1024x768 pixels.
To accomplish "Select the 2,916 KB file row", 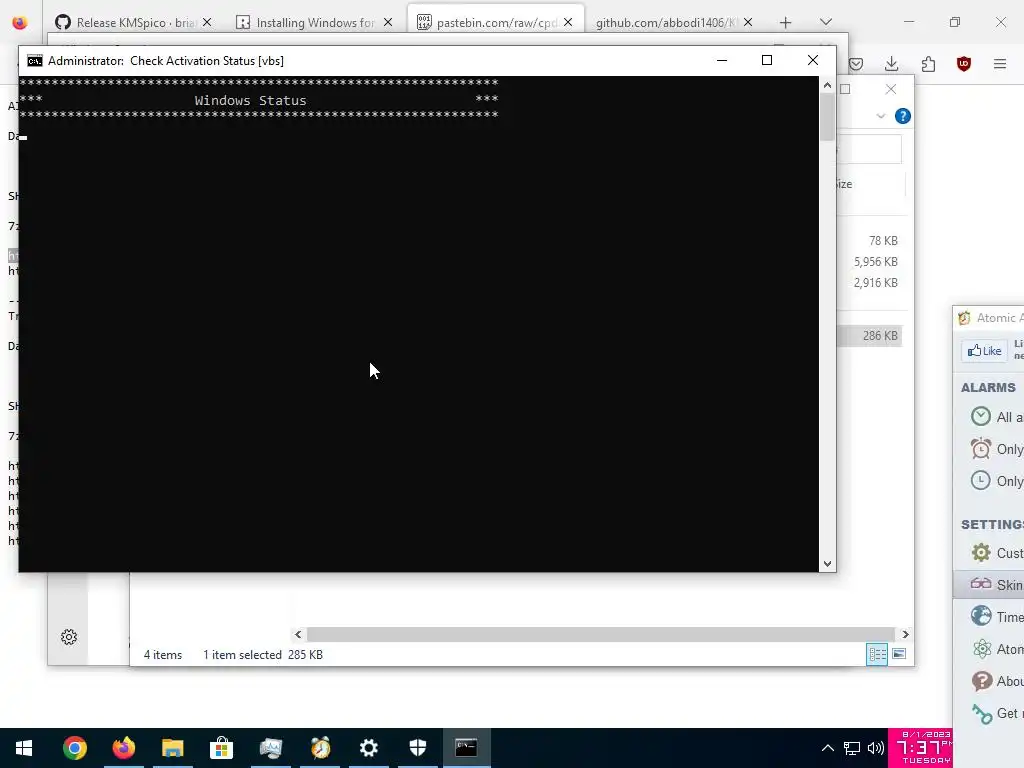I will [x=871, y=283].
